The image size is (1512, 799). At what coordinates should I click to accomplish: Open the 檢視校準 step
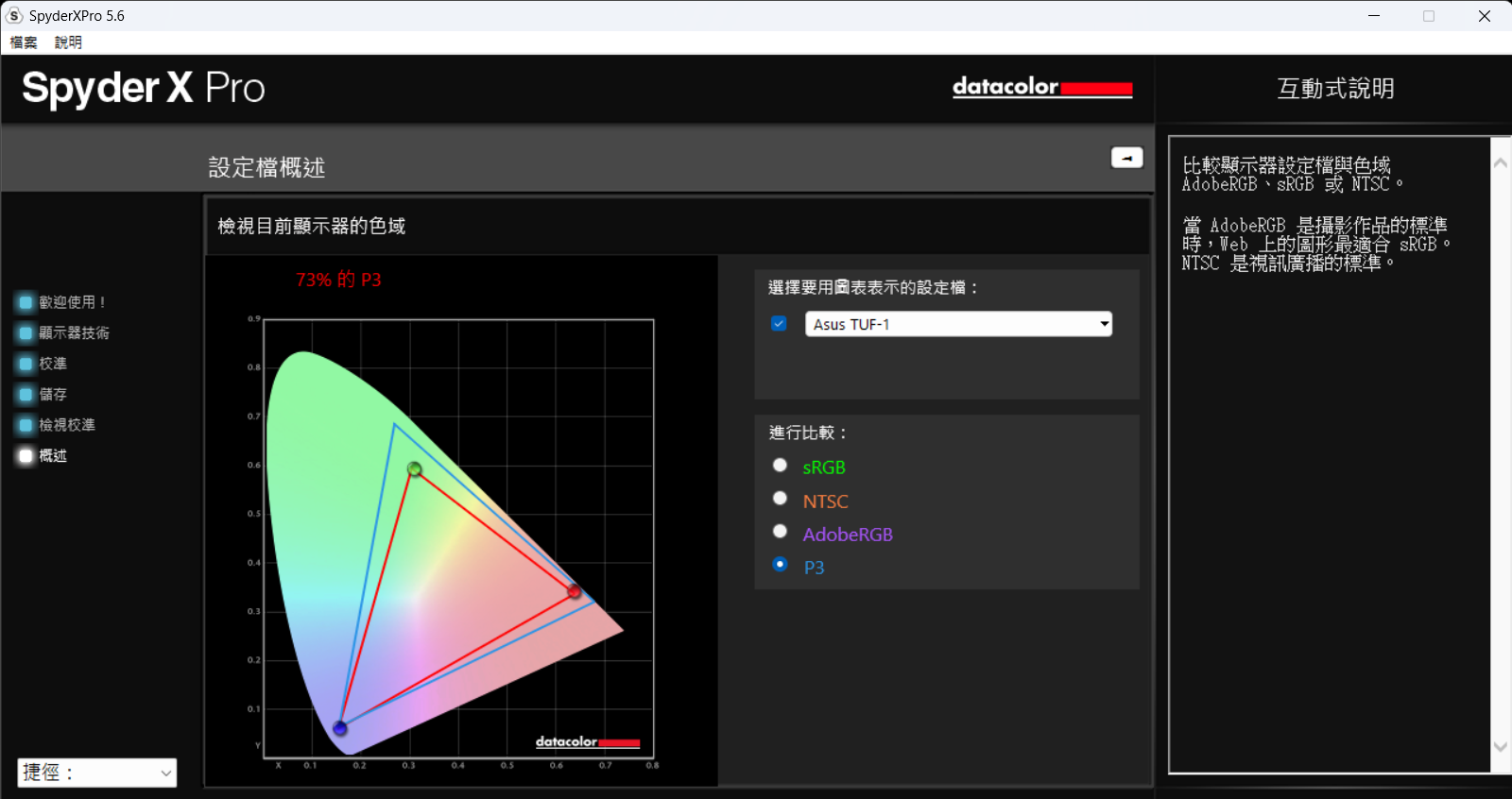point(57,425)
